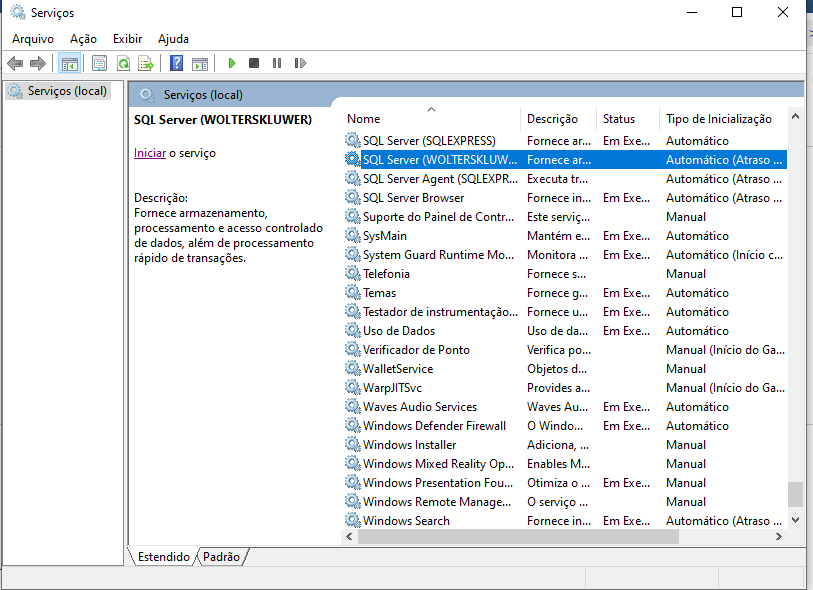Refresh the services list via toolbar
The width and height of the screenshot is (813, 590).
click(123, 63)
